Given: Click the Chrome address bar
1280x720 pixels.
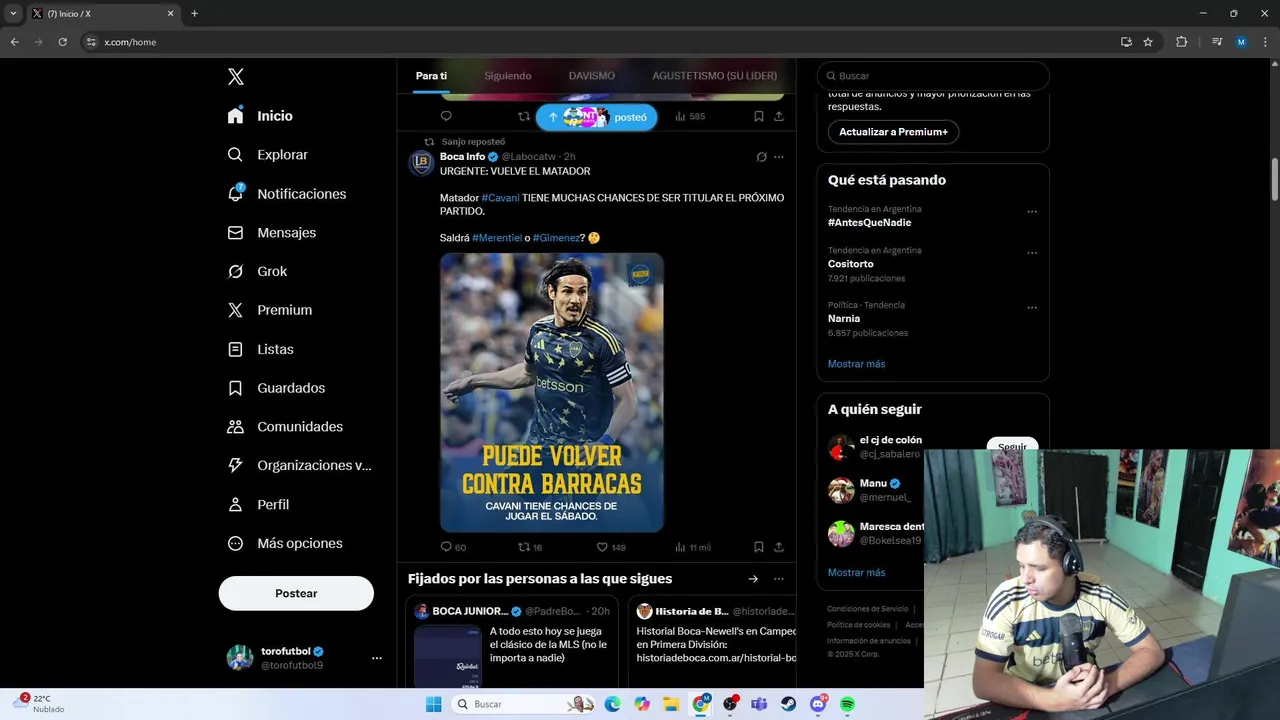Looking at the screenshot, I should tap(596, 42).
